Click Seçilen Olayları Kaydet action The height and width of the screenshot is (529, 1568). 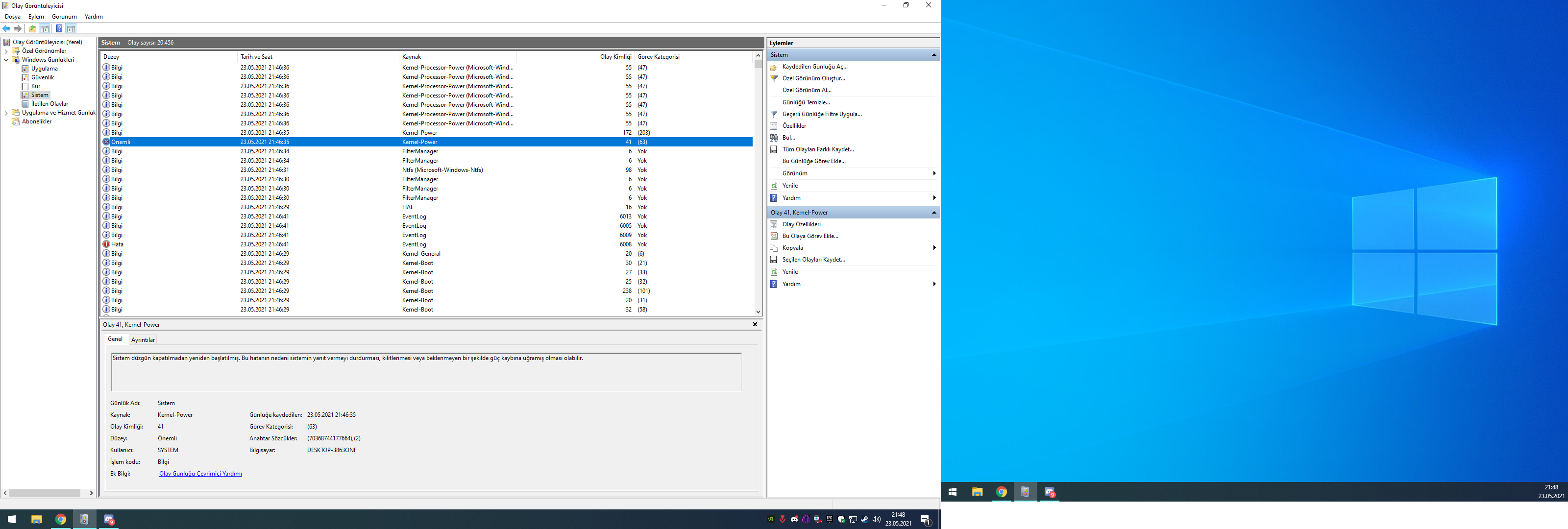coord(814,259)
